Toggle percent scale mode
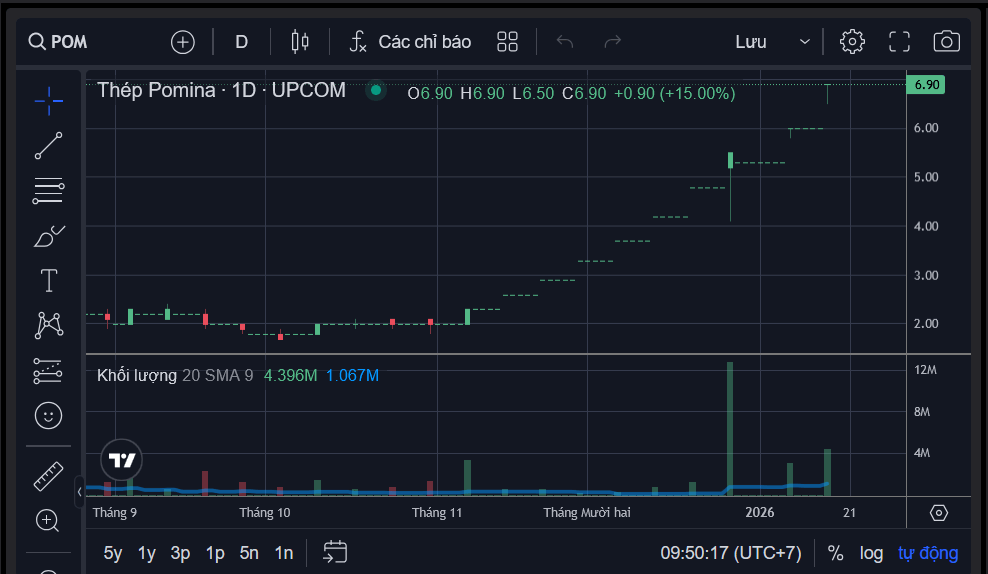 pos(835,553)
